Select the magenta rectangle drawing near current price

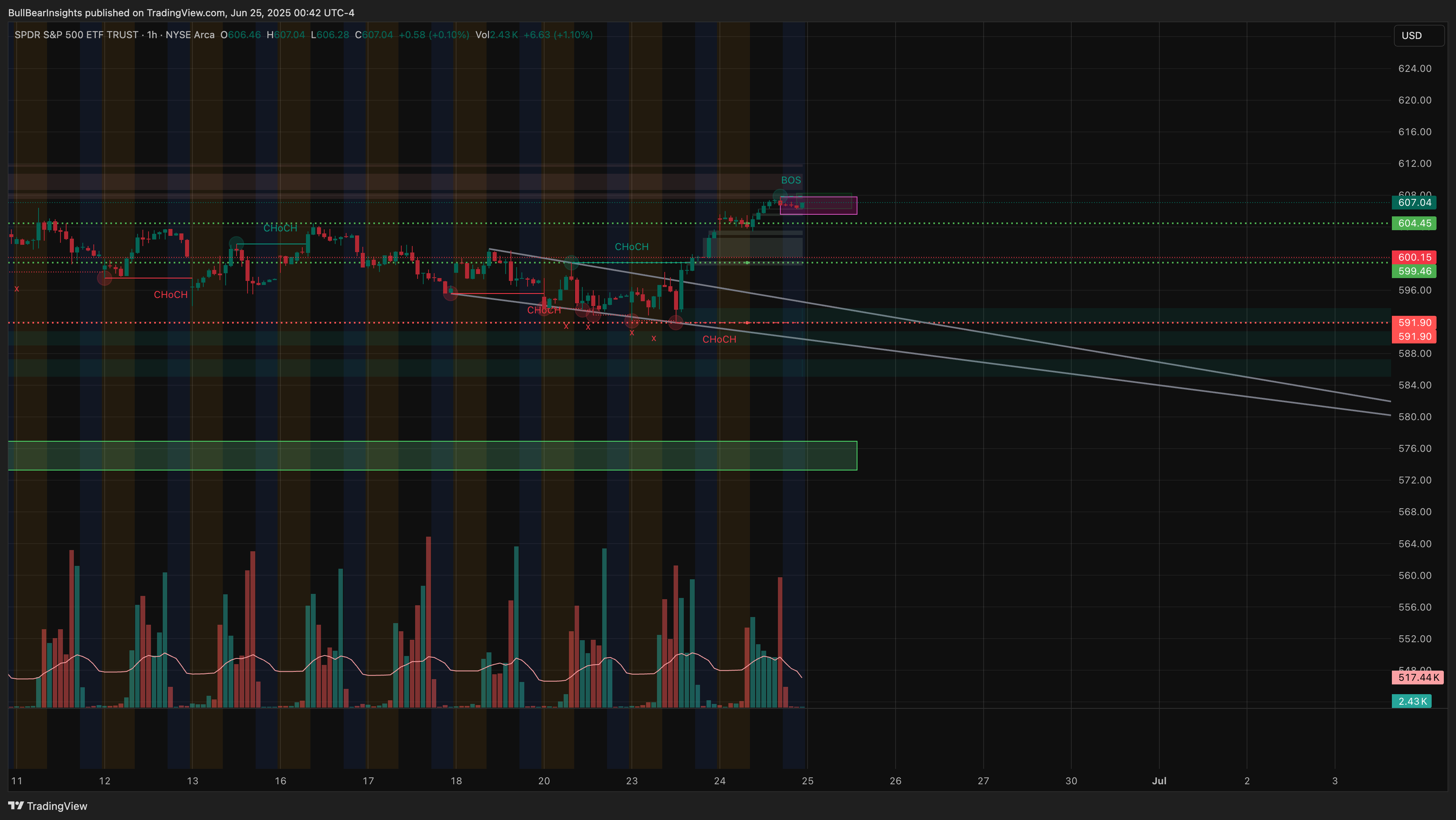click(x=818, y=206)
